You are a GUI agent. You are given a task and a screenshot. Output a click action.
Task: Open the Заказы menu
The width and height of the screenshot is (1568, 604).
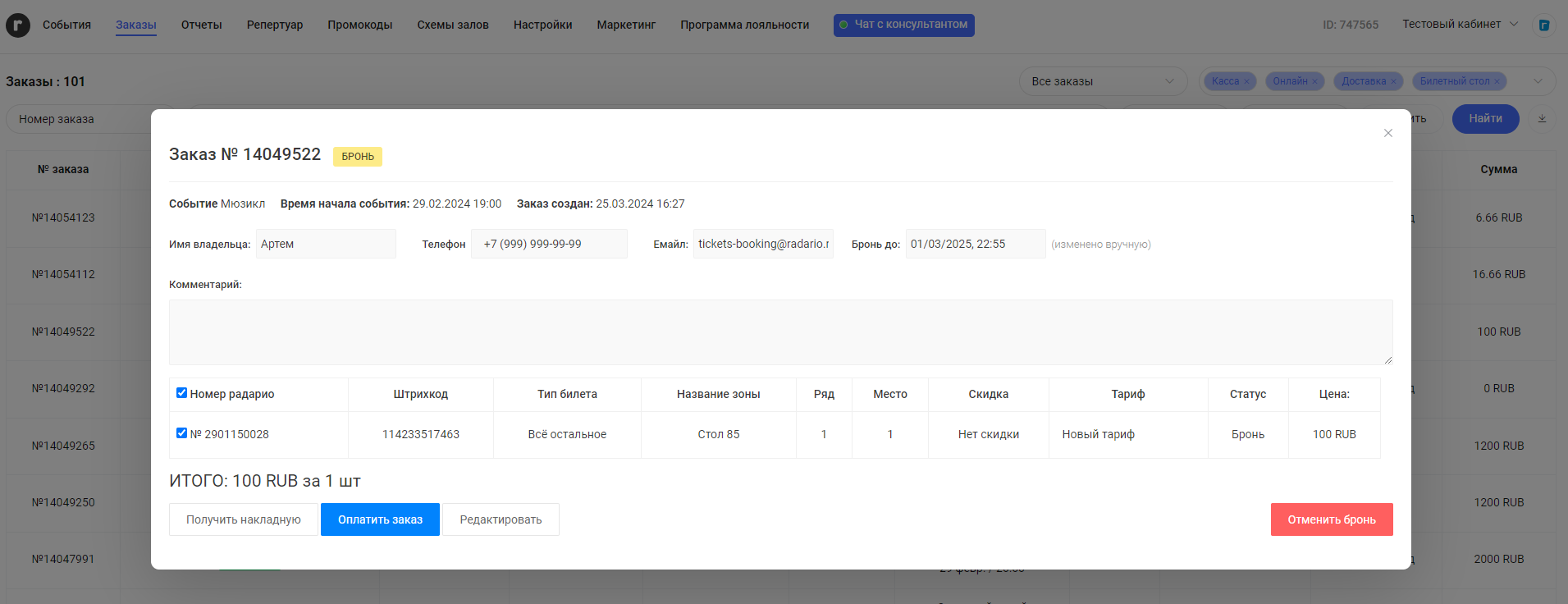136,25
